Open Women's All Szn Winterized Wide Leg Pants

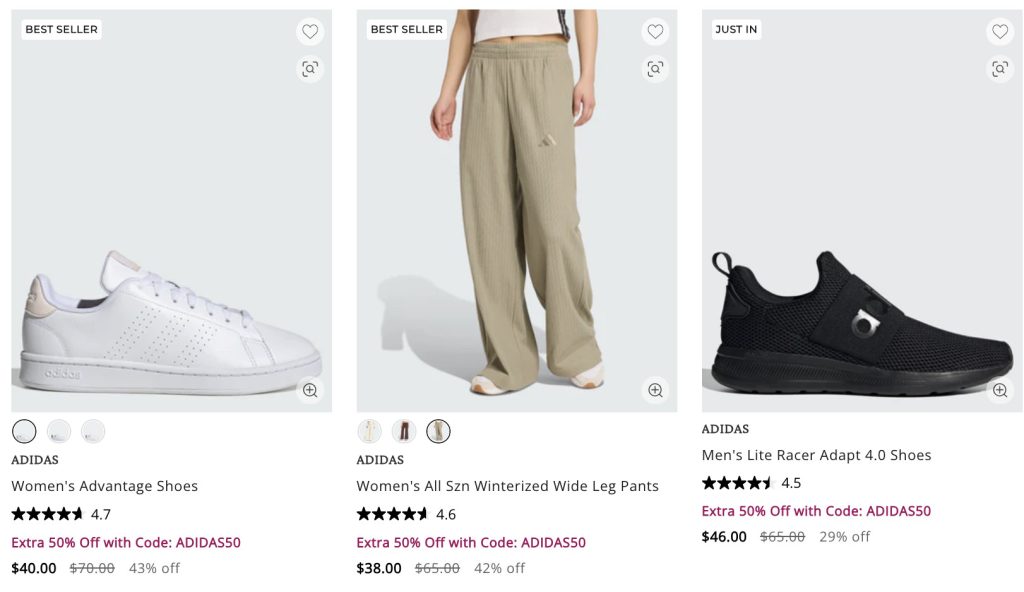click(507, 486)
